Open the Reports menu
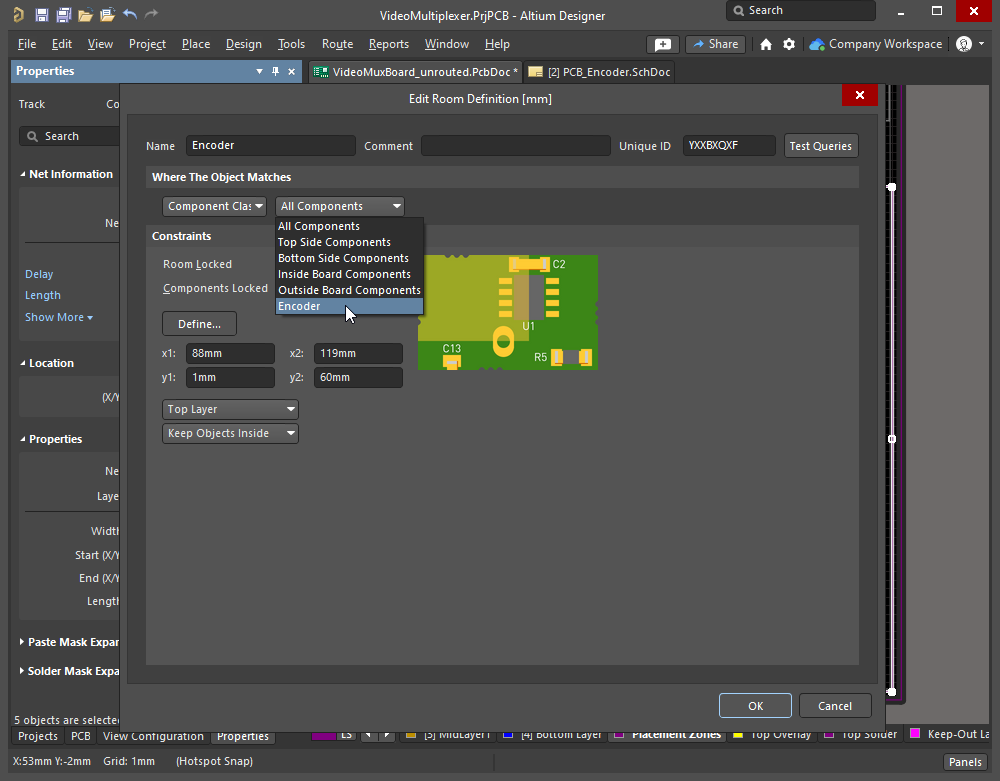Screen dimensions: 1000x781 point(388,44)
